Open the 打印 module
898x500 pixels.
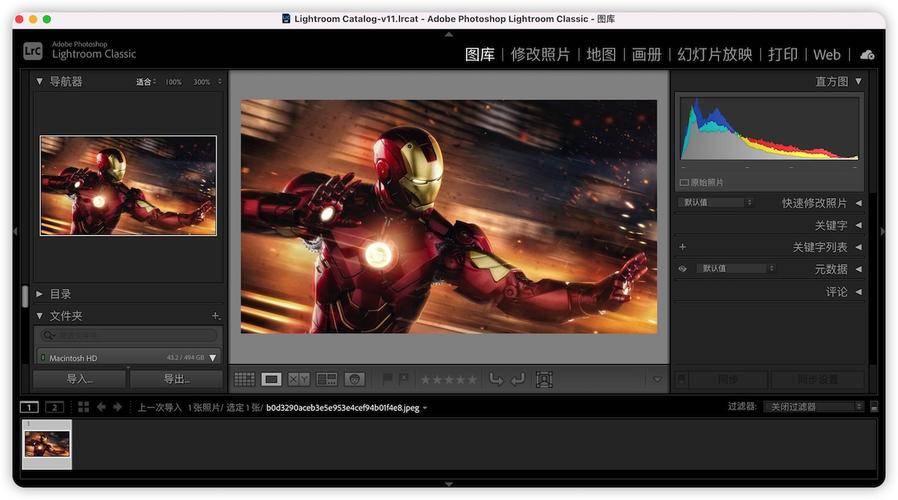(783, 54)
